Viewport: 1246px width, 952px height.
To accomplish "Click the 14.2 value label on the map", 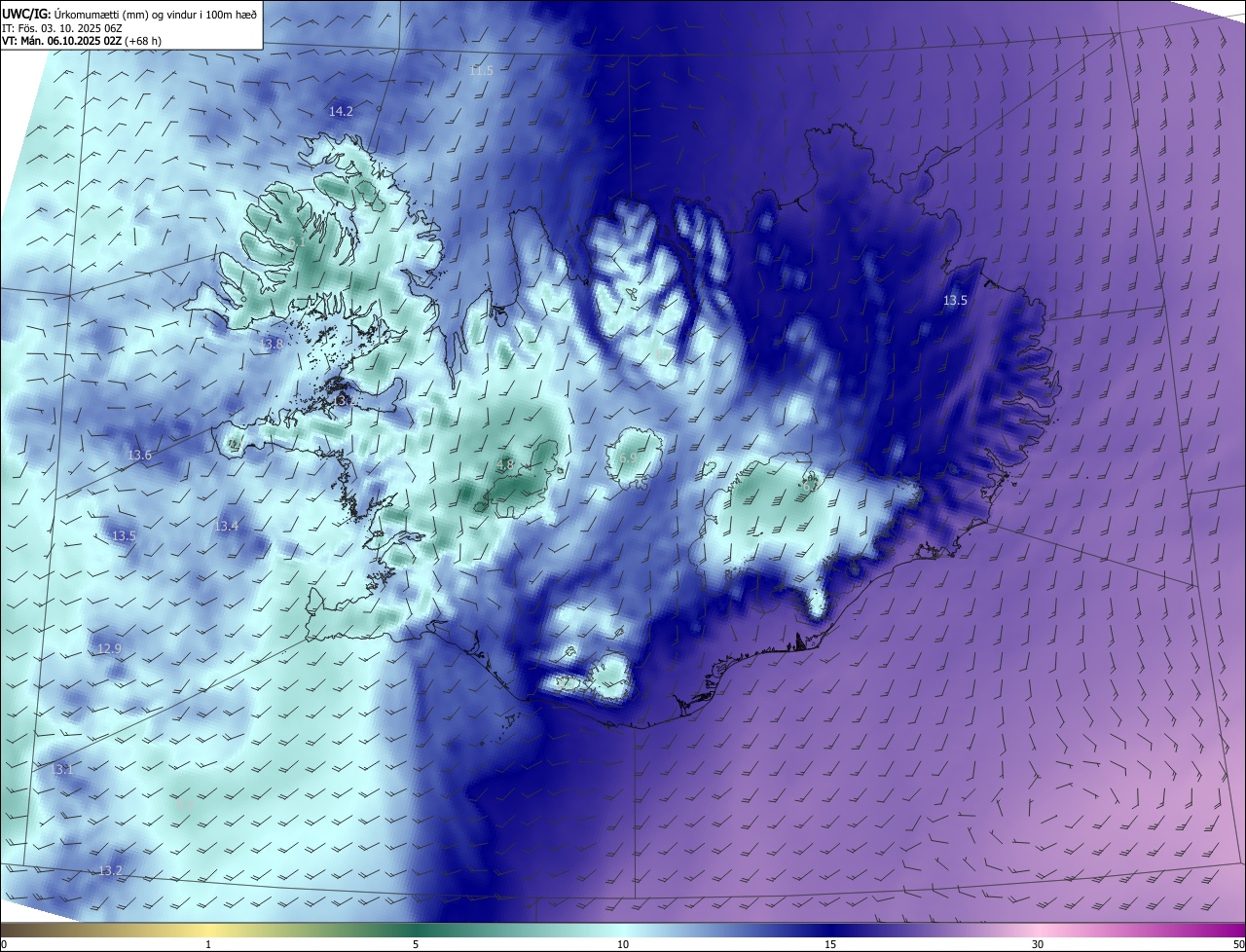I will pos(341,112).
